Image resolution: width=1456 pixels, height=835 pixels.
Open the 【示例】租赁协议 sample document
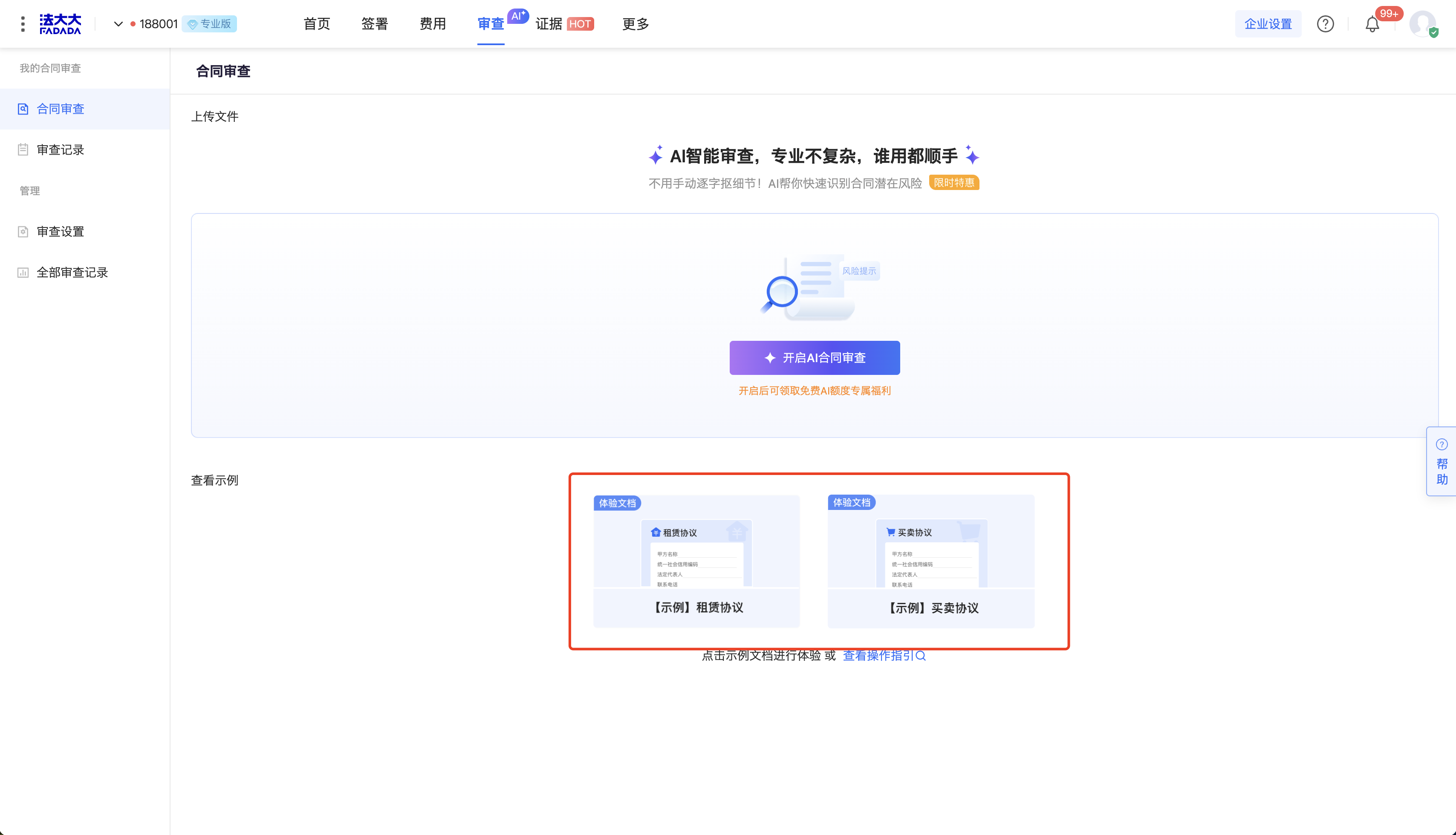(696, 561)
